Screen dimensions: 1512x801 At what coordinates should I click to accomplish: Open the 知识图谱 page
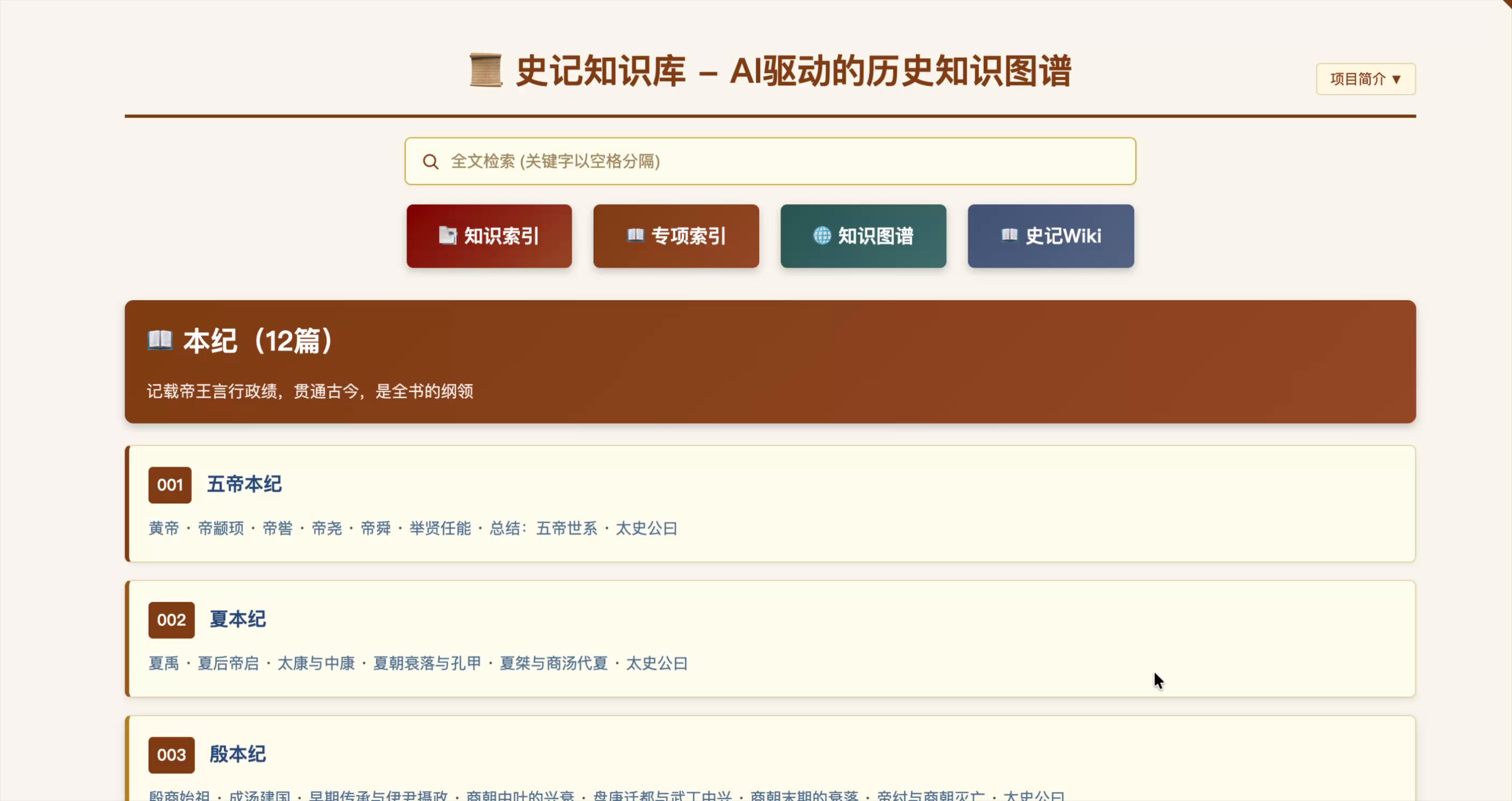[x=863, y=236]
